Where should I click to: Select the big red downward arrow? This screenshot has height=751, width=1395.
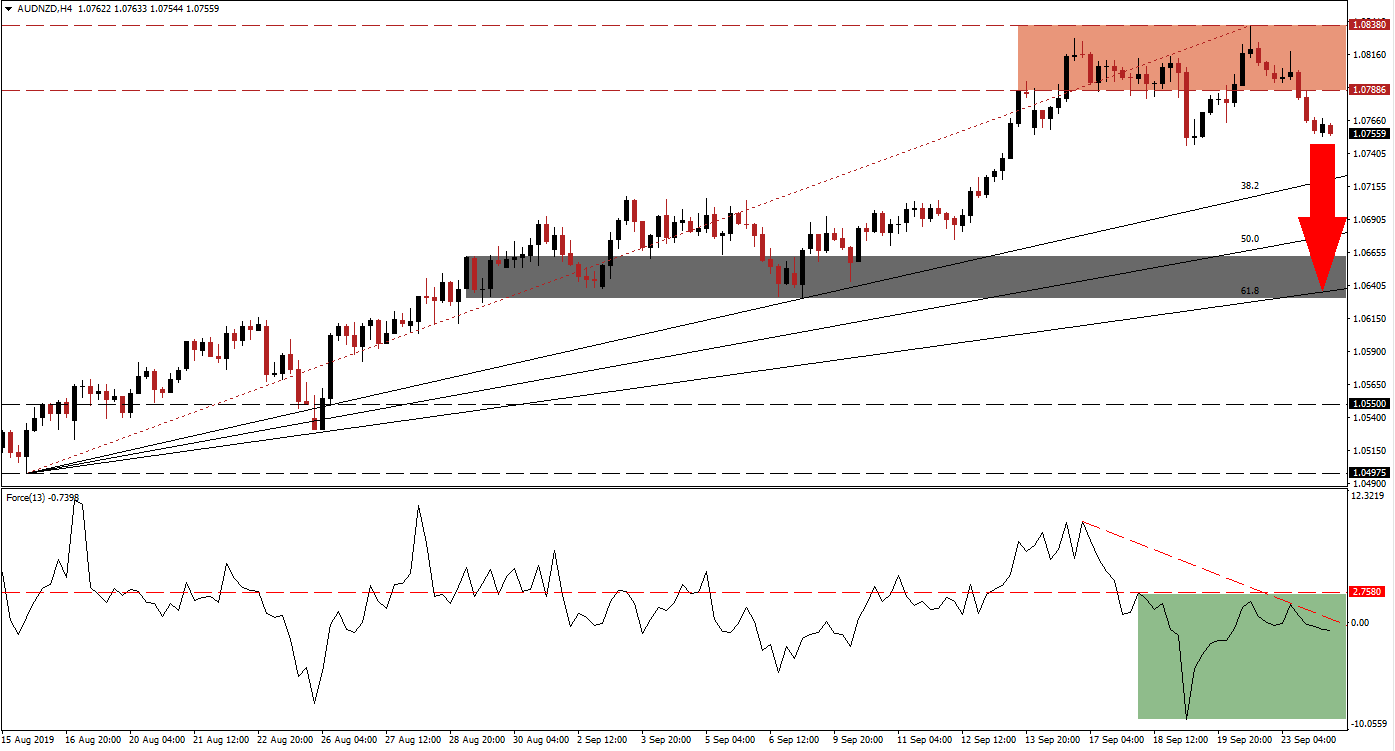[1323, 217]
